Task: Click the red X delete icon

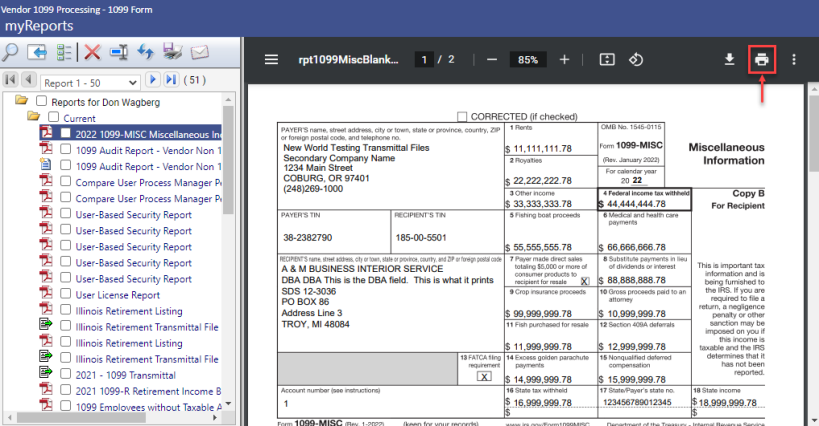Action: pos(92,52)
